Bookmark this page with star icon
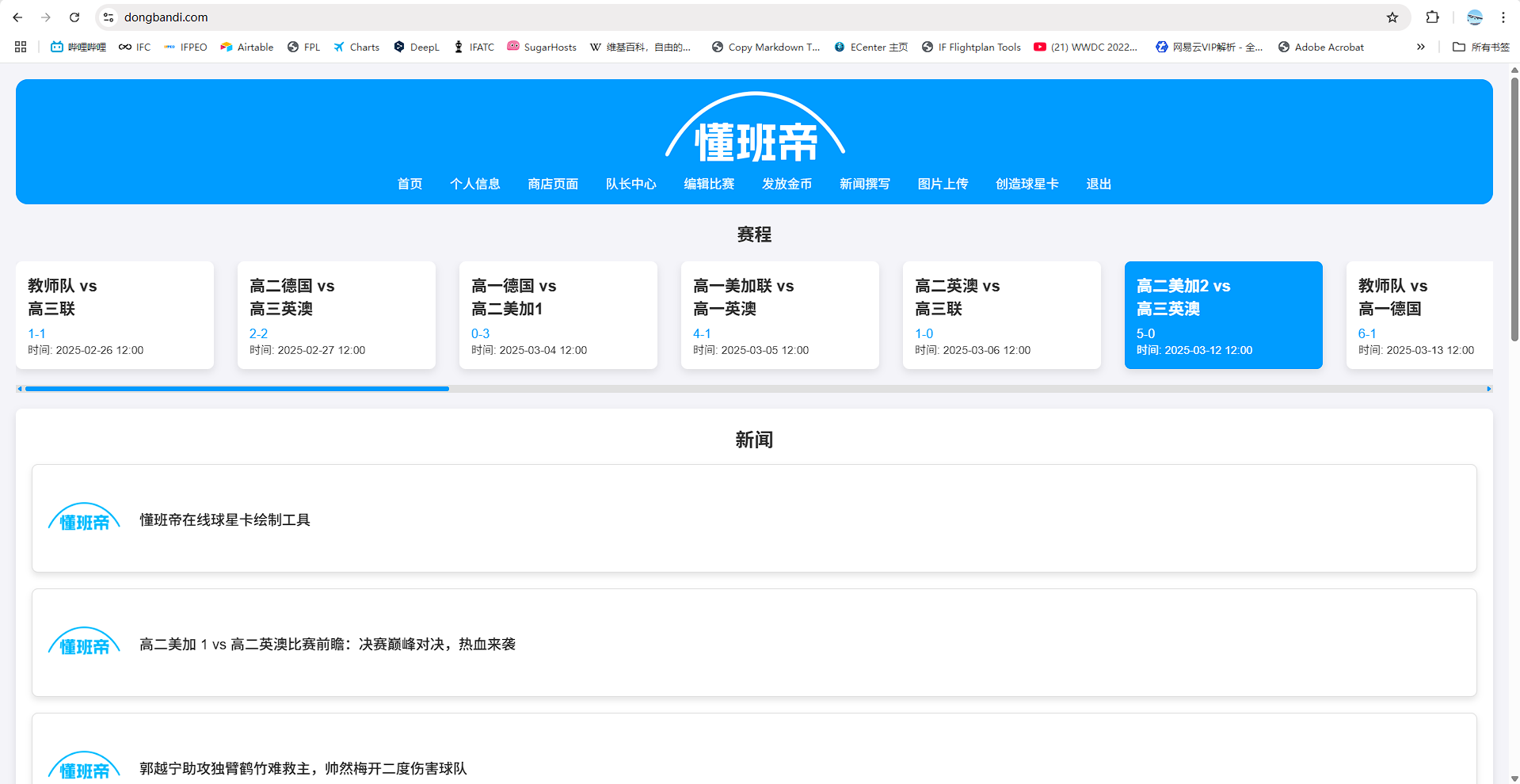1520x784 pixels. point(1392,17)
